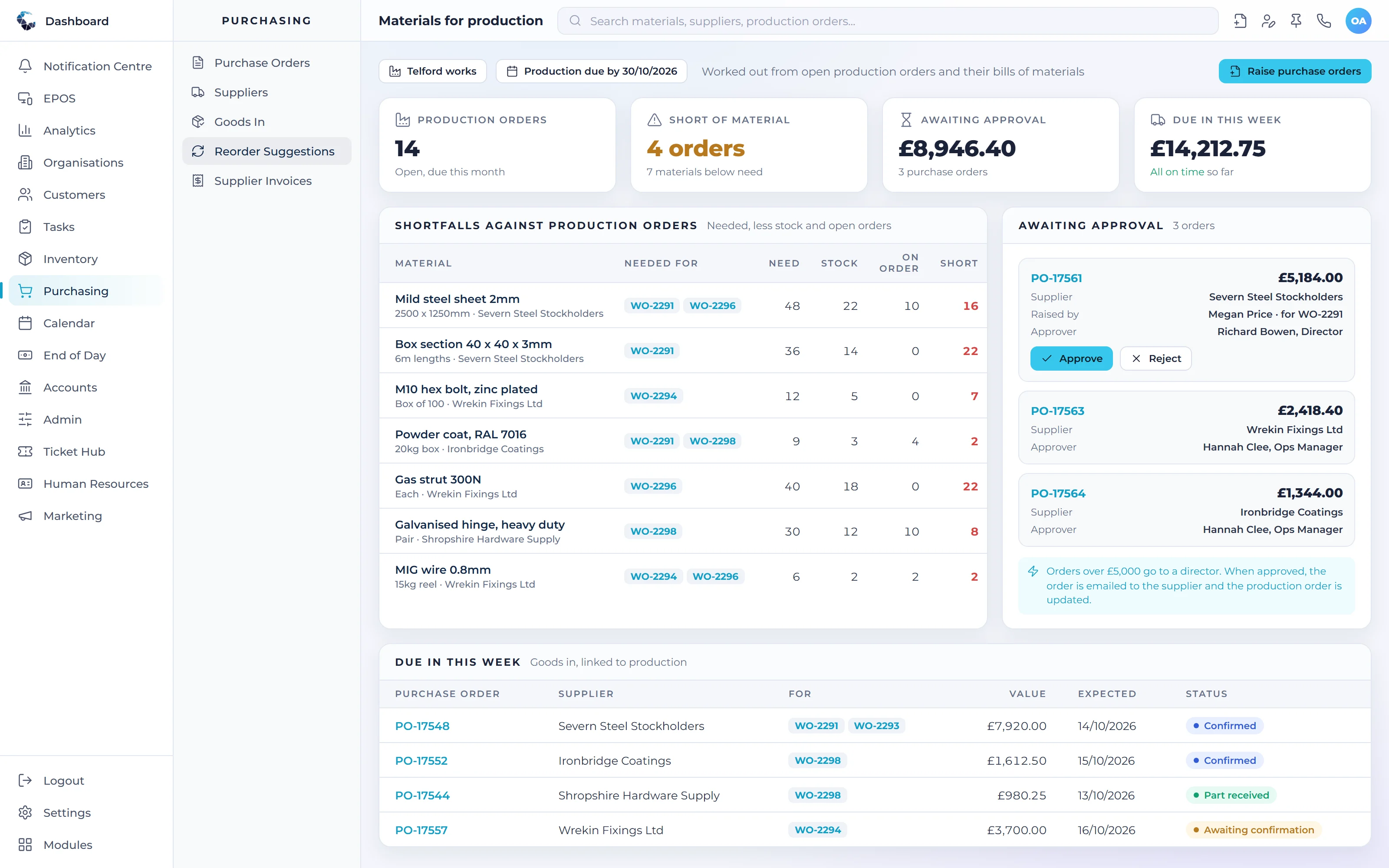The height and width of the screenshot is (868, 1389).
Task: Open PO-17557 purchase order link
Action: pyautogui.click(x=421, y=830)
